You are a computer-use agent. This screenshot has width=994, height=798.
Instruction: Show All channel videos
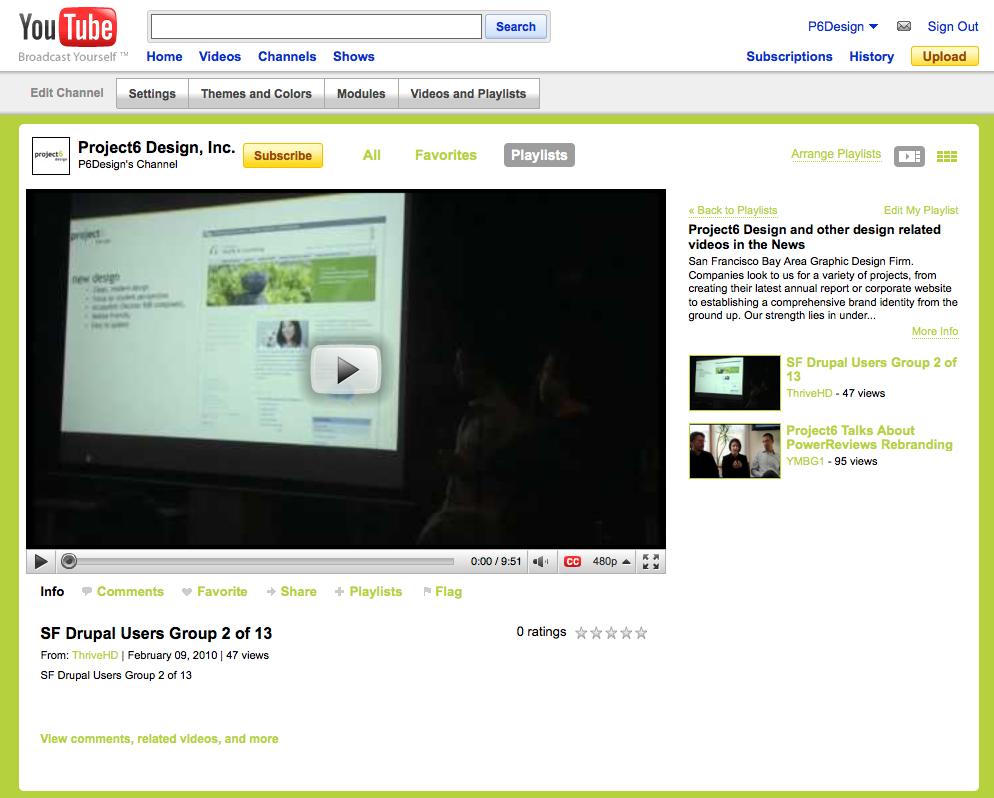(371, 155)
